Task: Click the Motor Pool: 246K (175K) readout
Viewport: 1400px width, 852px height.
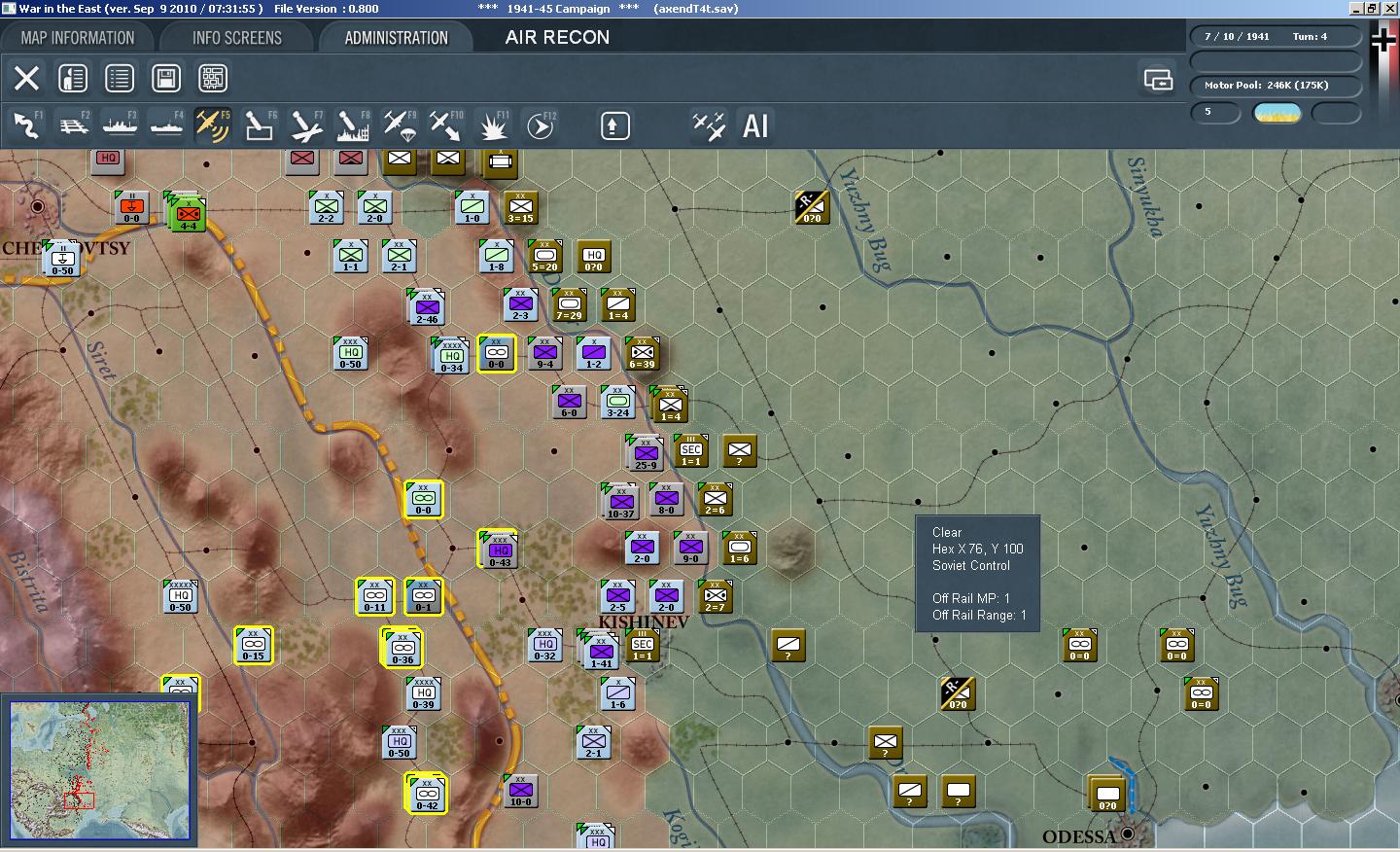Action: point(1276,85)
